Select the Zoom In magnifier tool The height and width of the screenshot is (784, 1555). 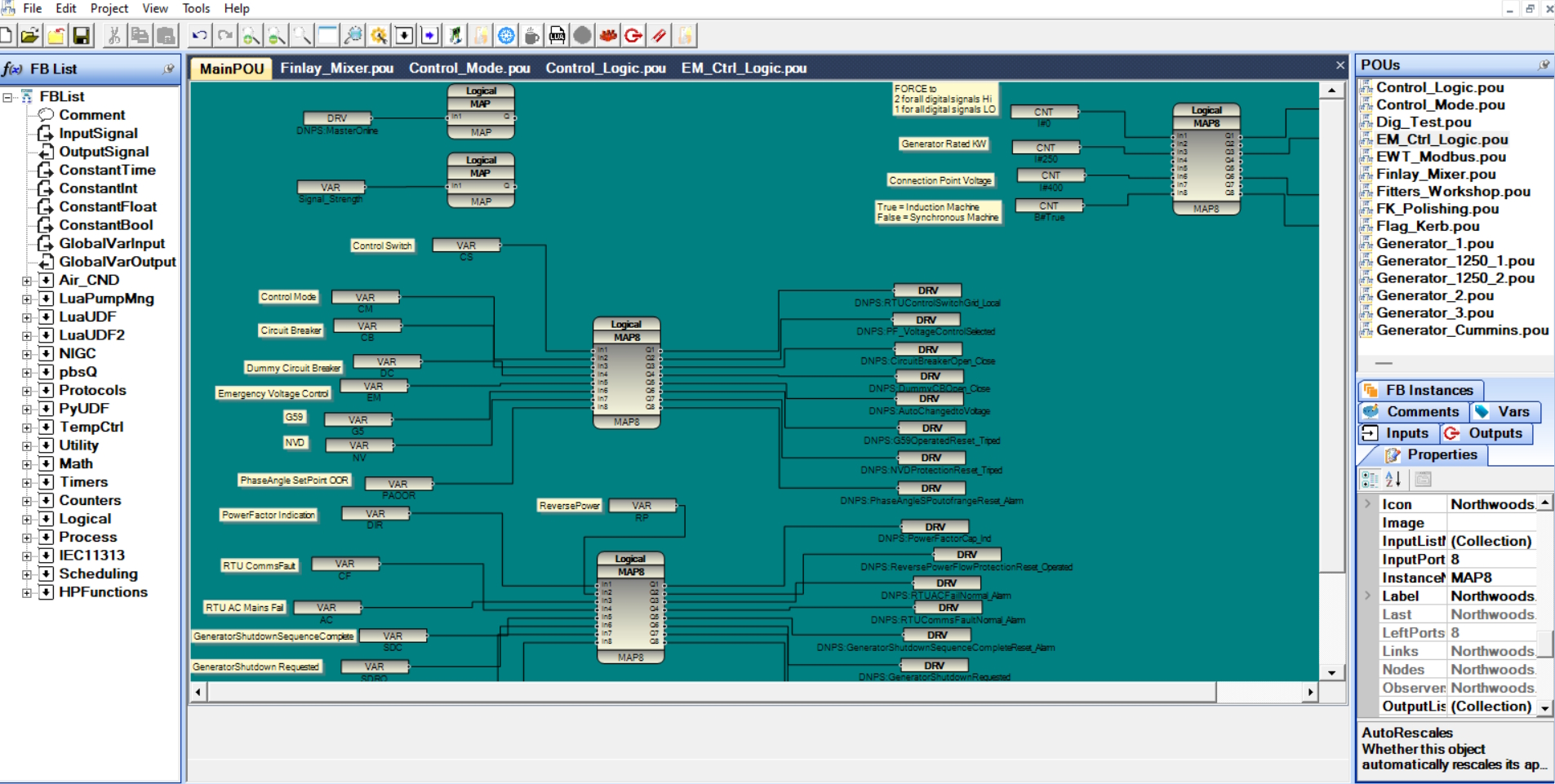(251, 35)
